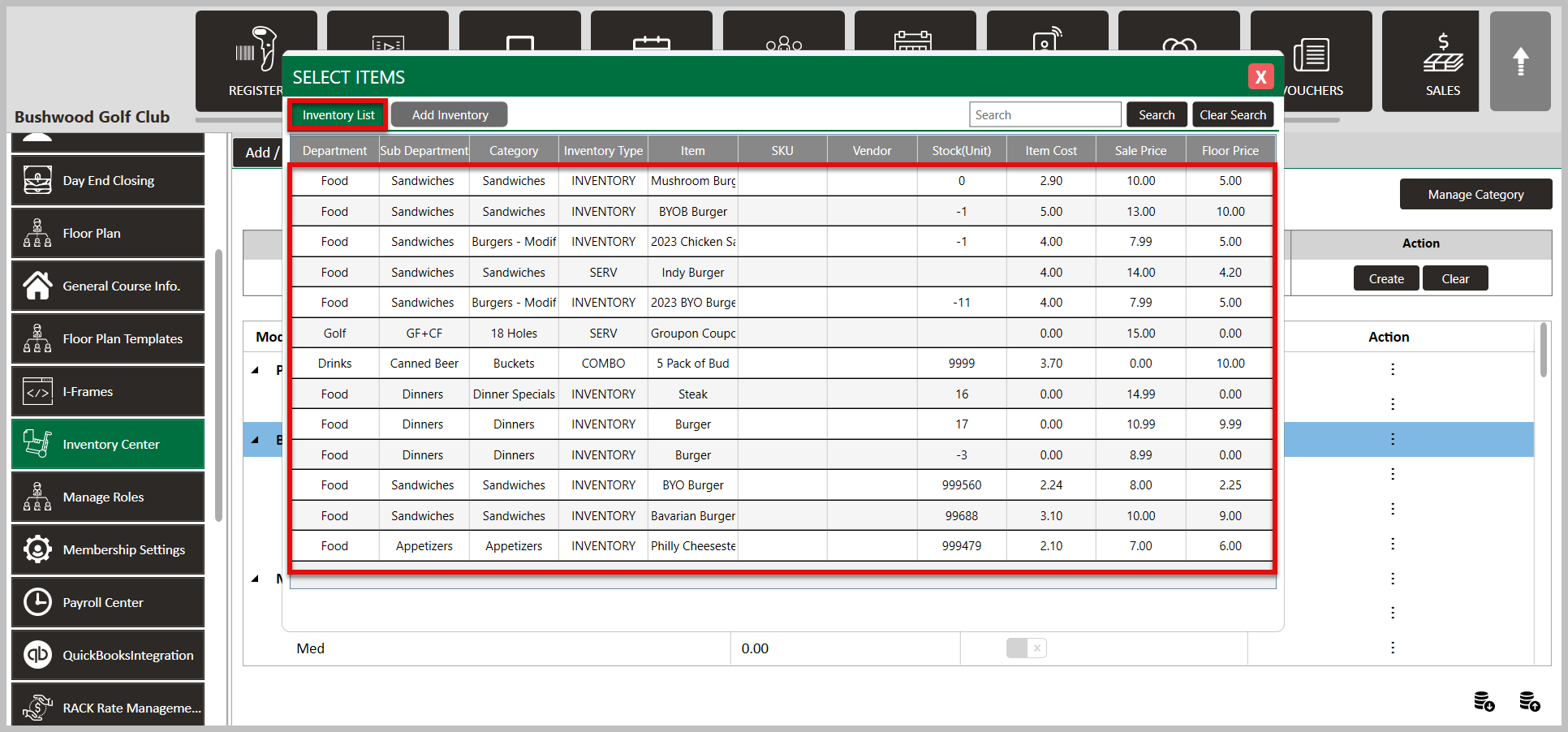Close the Select Items dialog
The image size is (1568, 732).
[1260, 77]
